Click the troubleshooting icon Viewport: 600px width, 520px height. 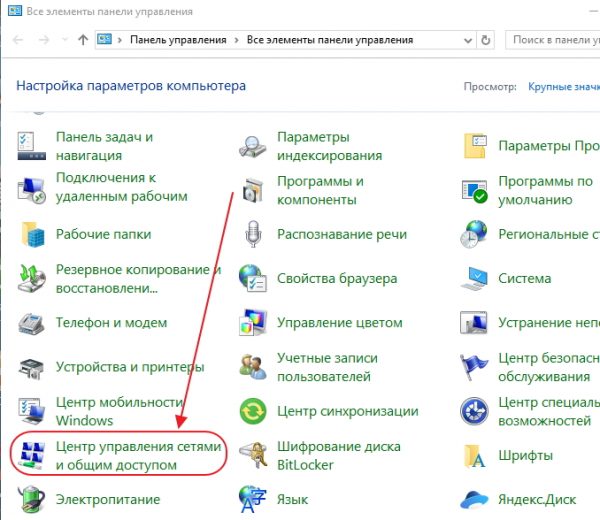[474, 323]
